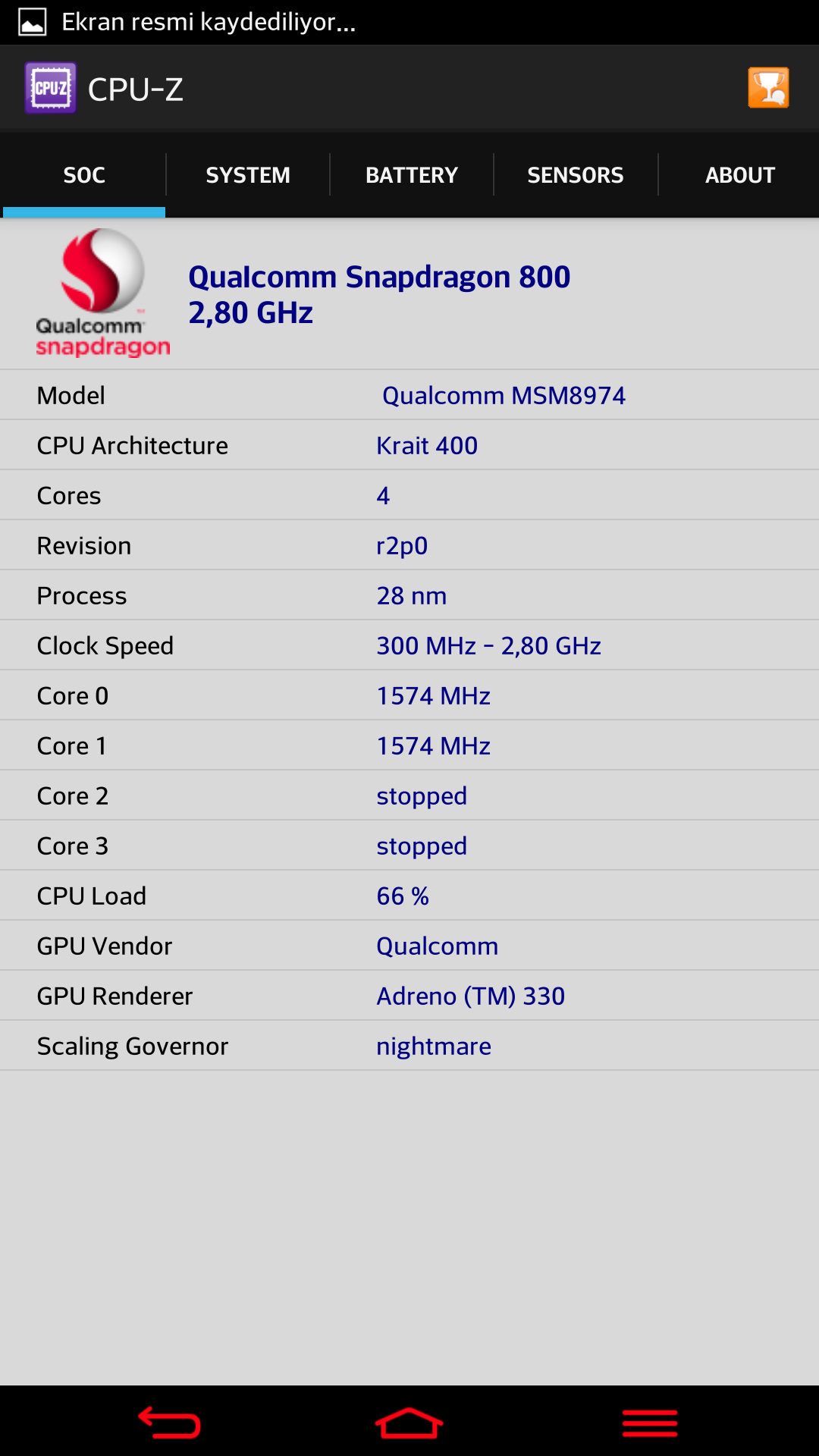Image resolution: width=819 pixels, height=1456 pixels.
Task: Select the CPU Load 66 % row
Action: coord(409,896)
